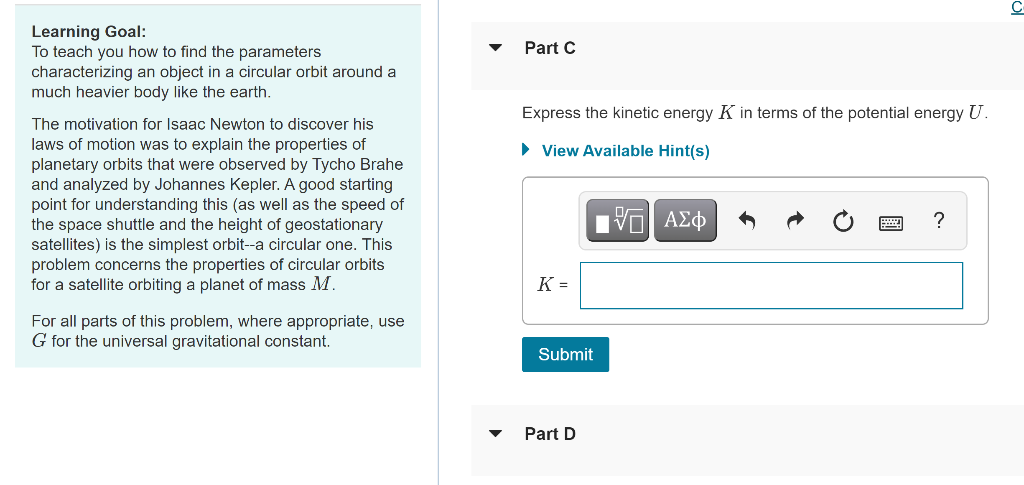Click the redo arrow icon

point(795,221)
